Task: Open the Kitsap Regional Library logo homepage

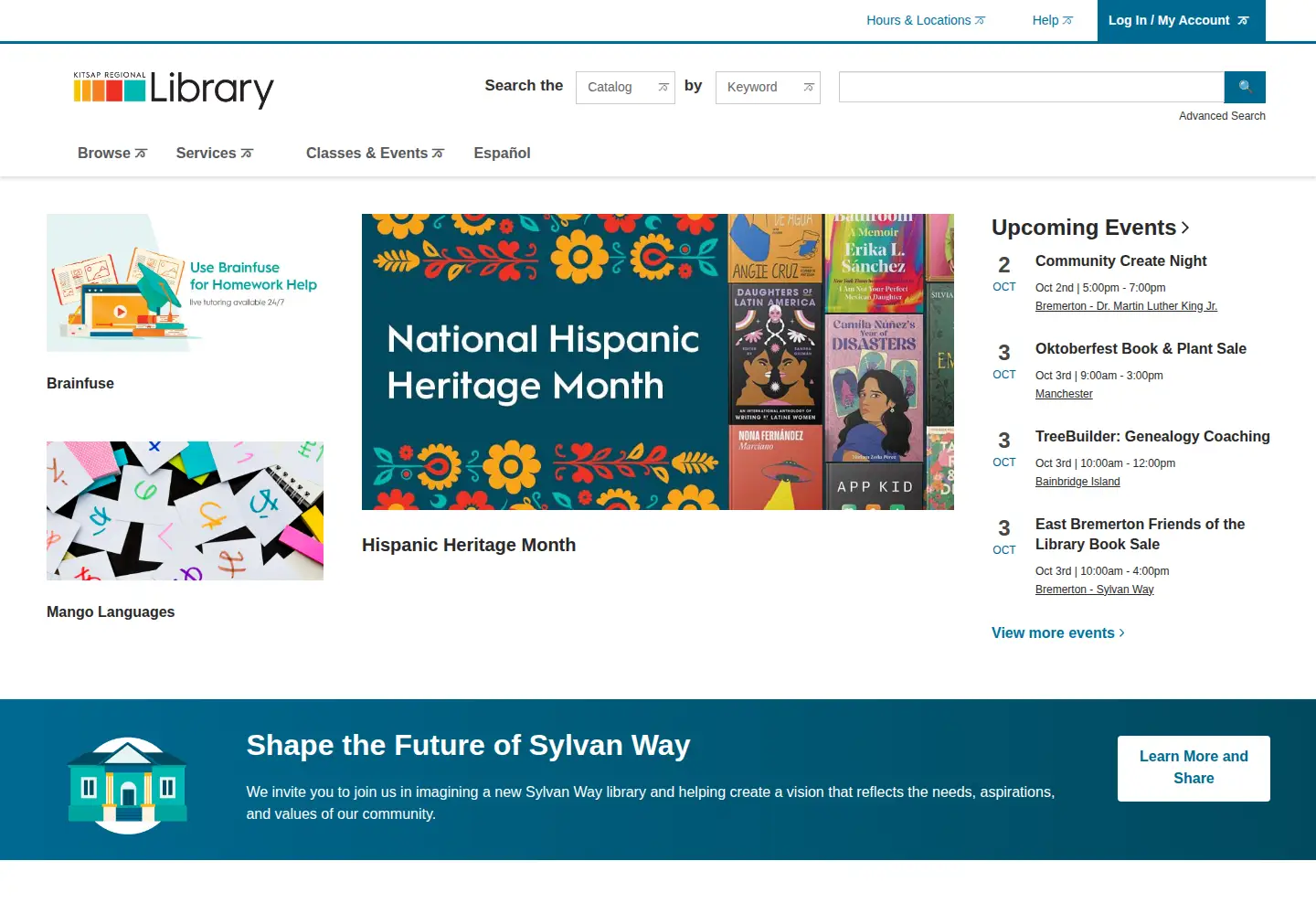Action: [x=174, y=89]
